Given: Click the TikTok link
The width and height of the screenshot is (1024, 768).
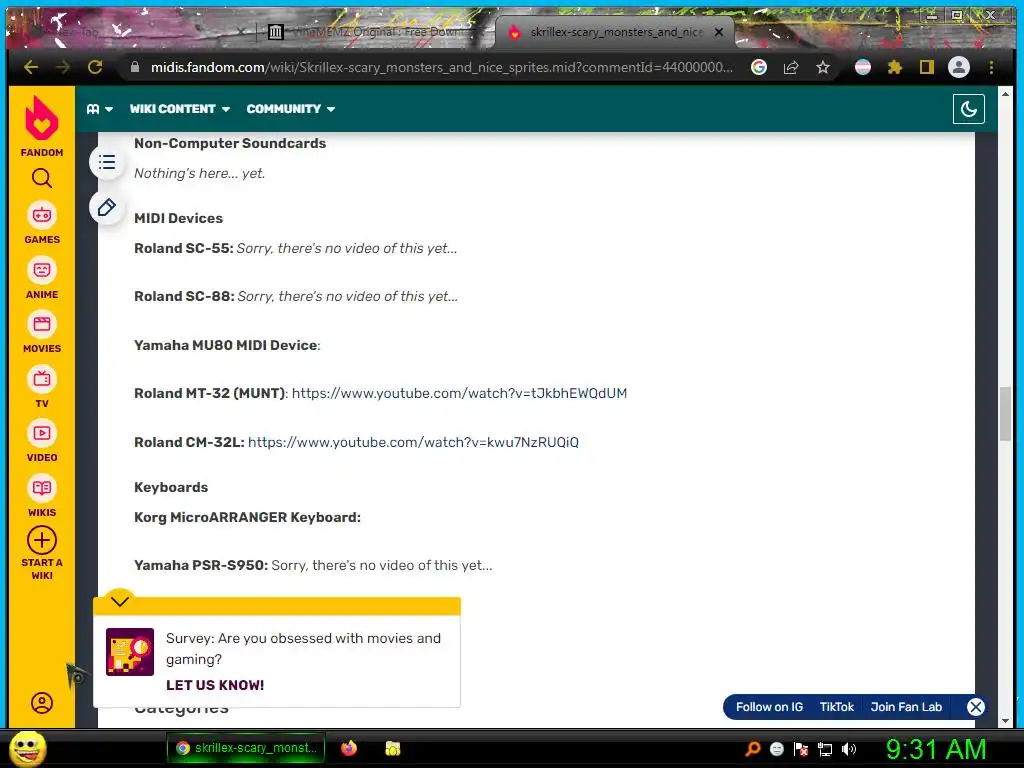Looking at the screenshot, I should point(837,707).
